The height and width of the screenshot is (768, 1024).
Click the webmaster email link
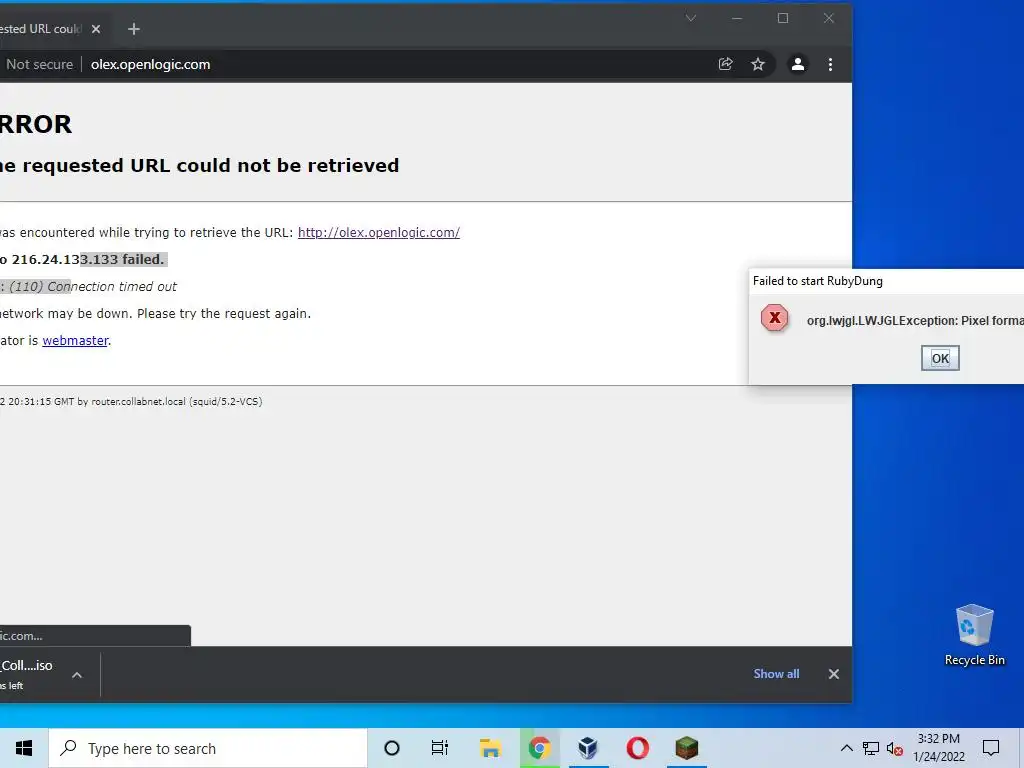(x=75, y=340)
